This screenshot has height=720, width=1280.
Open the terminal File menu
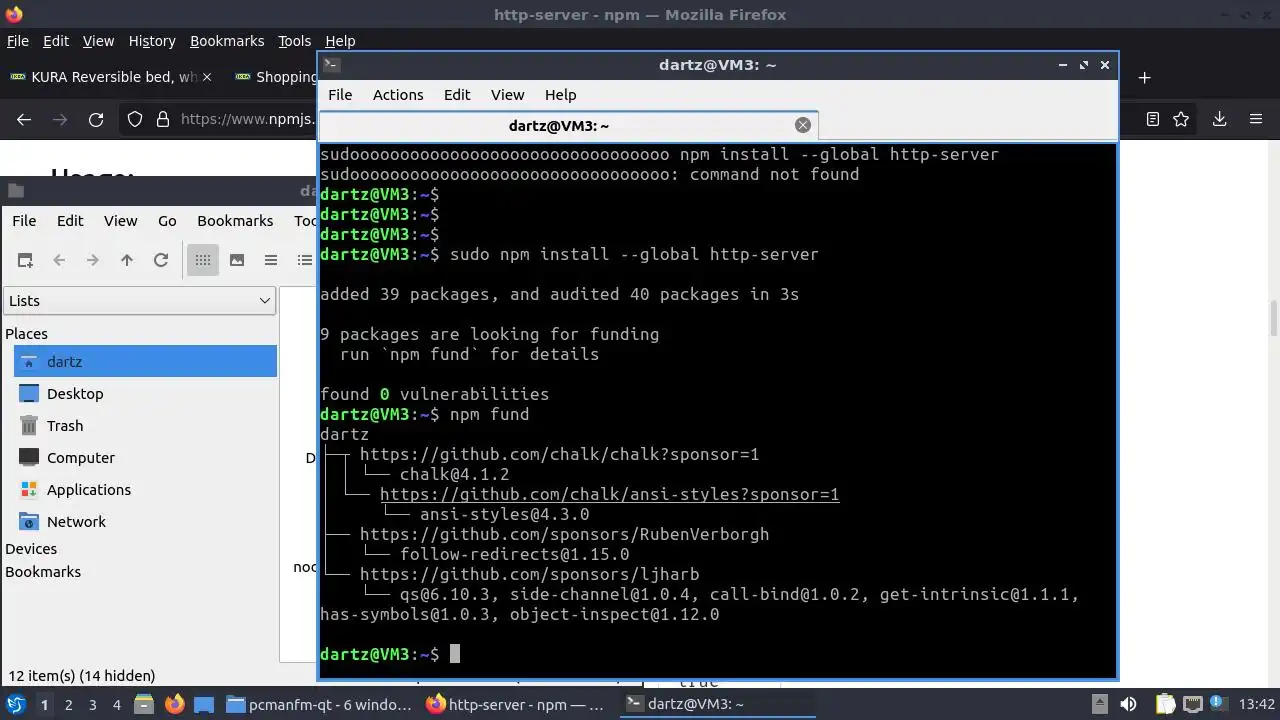coord(340,95)
